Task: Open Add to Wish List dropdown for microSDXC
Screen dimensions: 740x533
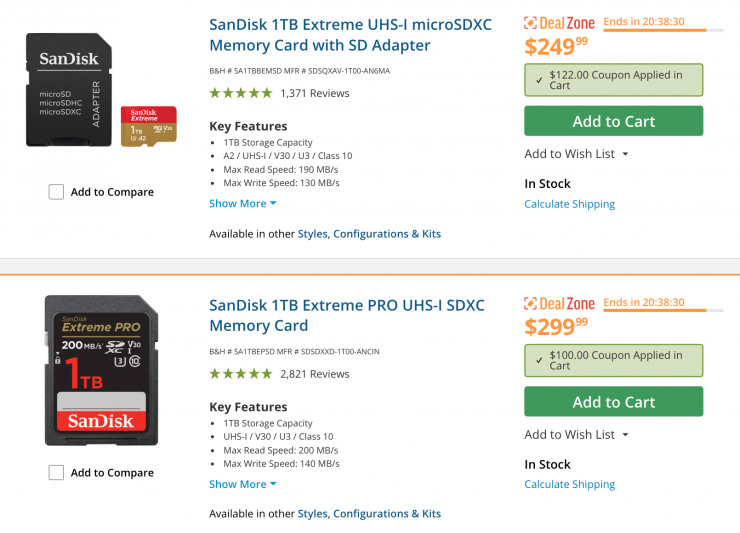Action: [x=576, y=154]
